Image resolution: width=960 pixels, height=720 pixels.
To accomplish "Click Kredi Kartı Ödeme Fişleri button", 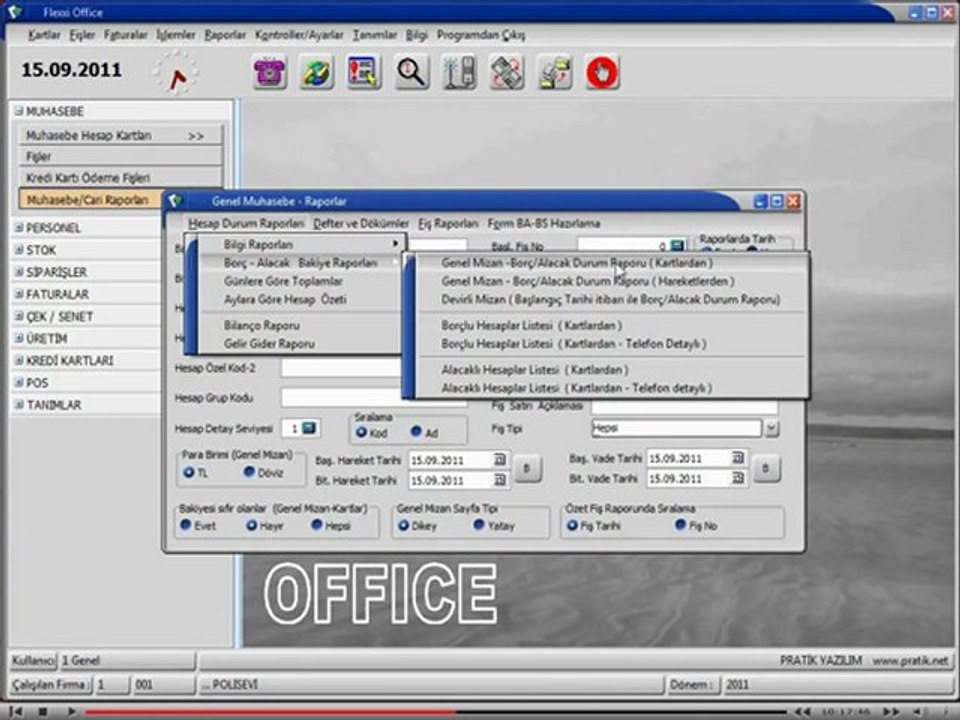I will (x=121, y=178).
